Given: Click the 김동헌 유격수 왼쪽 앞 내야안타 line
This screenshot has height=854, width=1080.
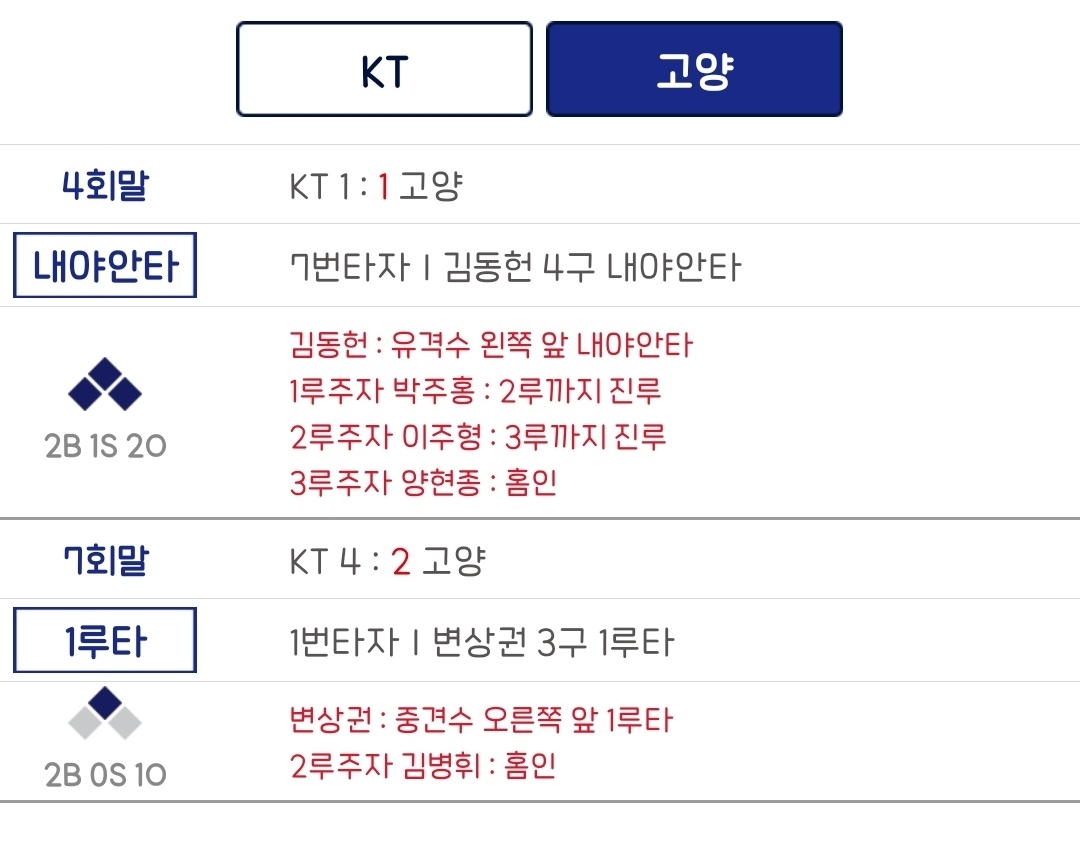Looking at the screenshot, I should 491,346.
